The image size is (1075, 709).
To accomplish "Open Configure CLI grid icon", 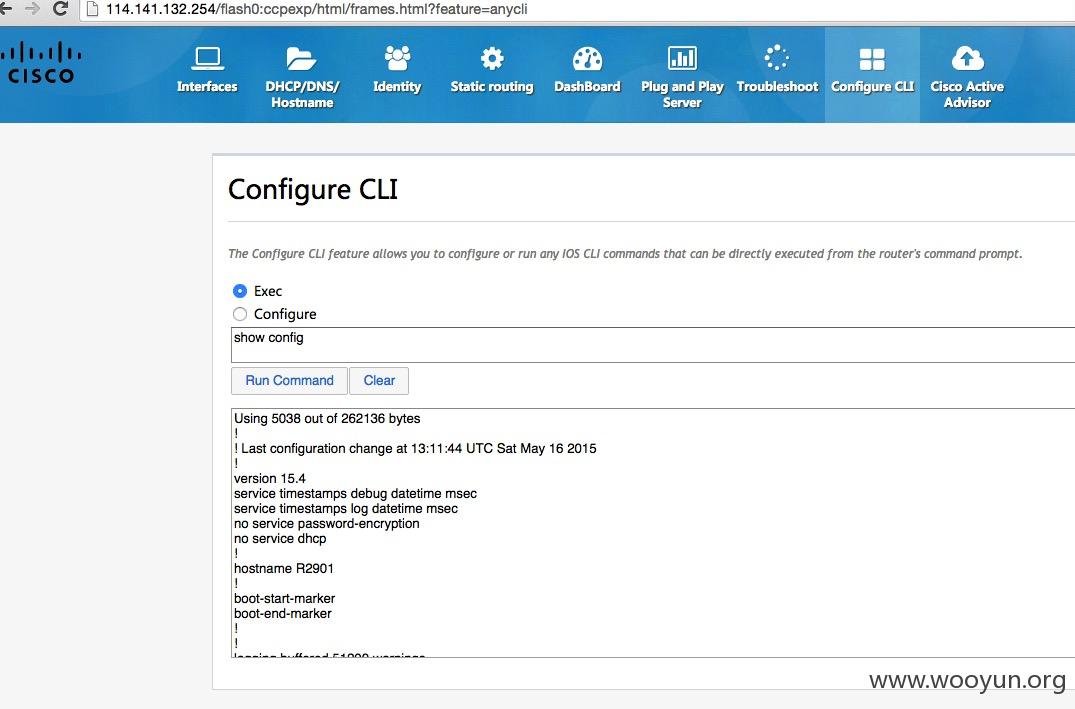I will point(872,59).
